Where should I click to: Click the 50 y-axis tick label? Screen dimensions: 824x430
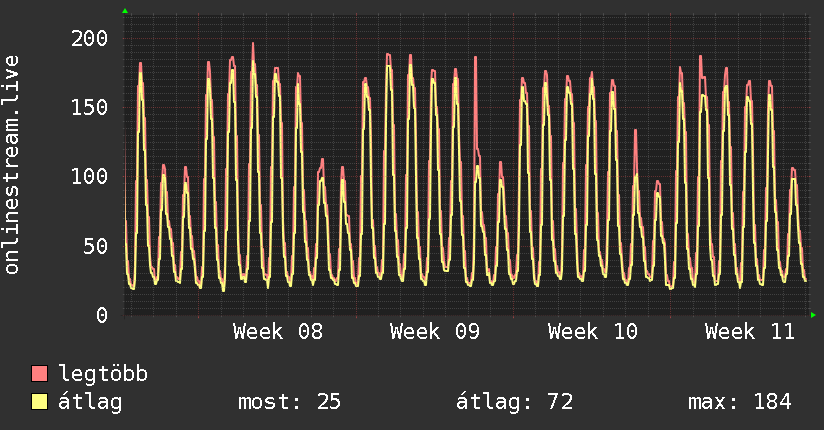coord(96,245)
